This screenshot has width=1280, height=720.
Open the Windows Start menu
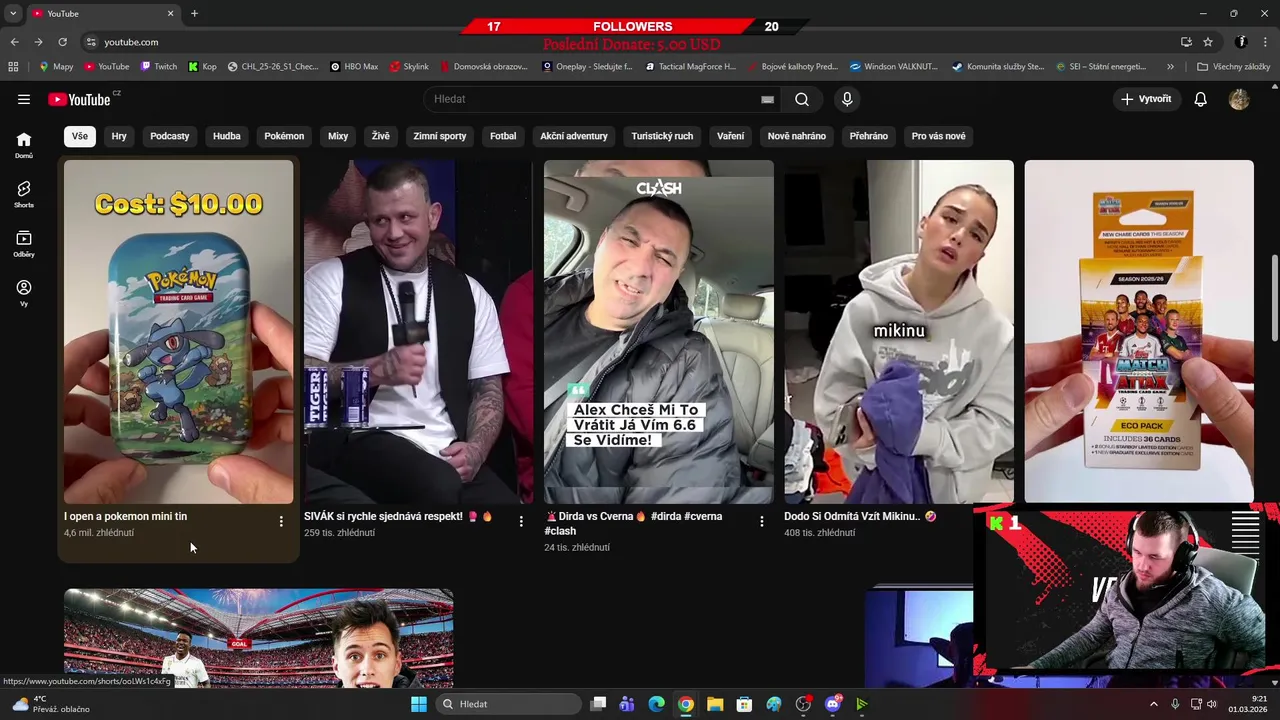419,704
